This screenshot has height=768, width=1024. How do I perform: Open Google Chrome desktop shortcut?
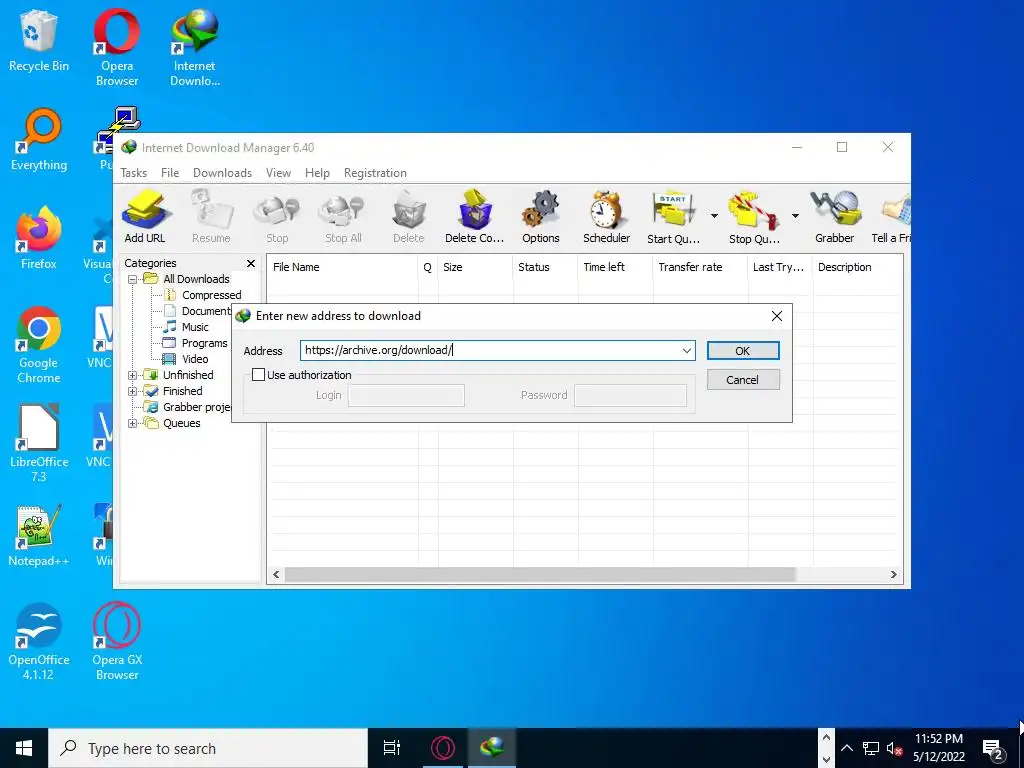pyautogui.click(x=39, y=345)
